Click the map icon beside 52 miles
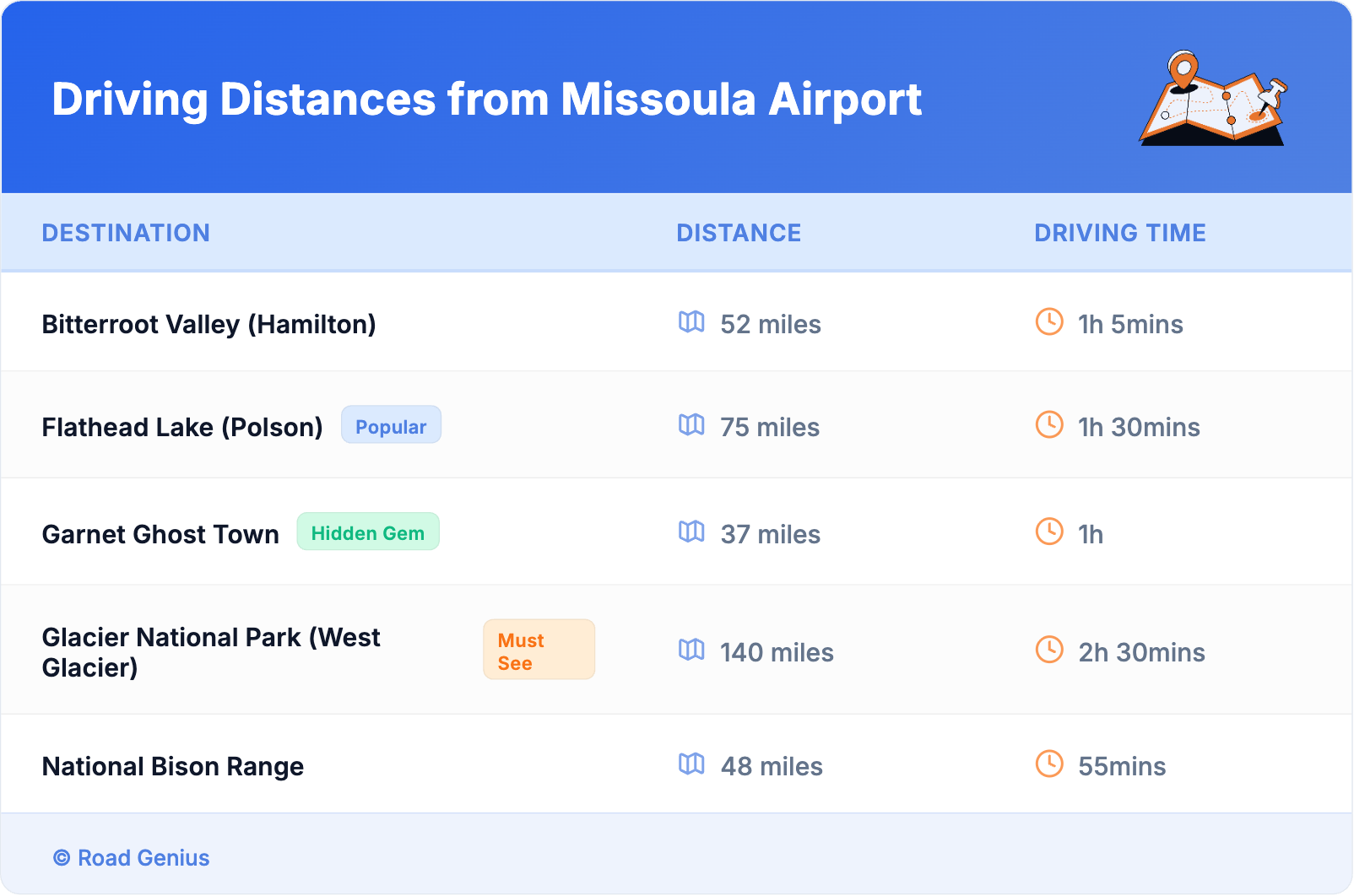Image resolution: width=1354 pixels, height=896 pixels. click(x=691, y=322)
